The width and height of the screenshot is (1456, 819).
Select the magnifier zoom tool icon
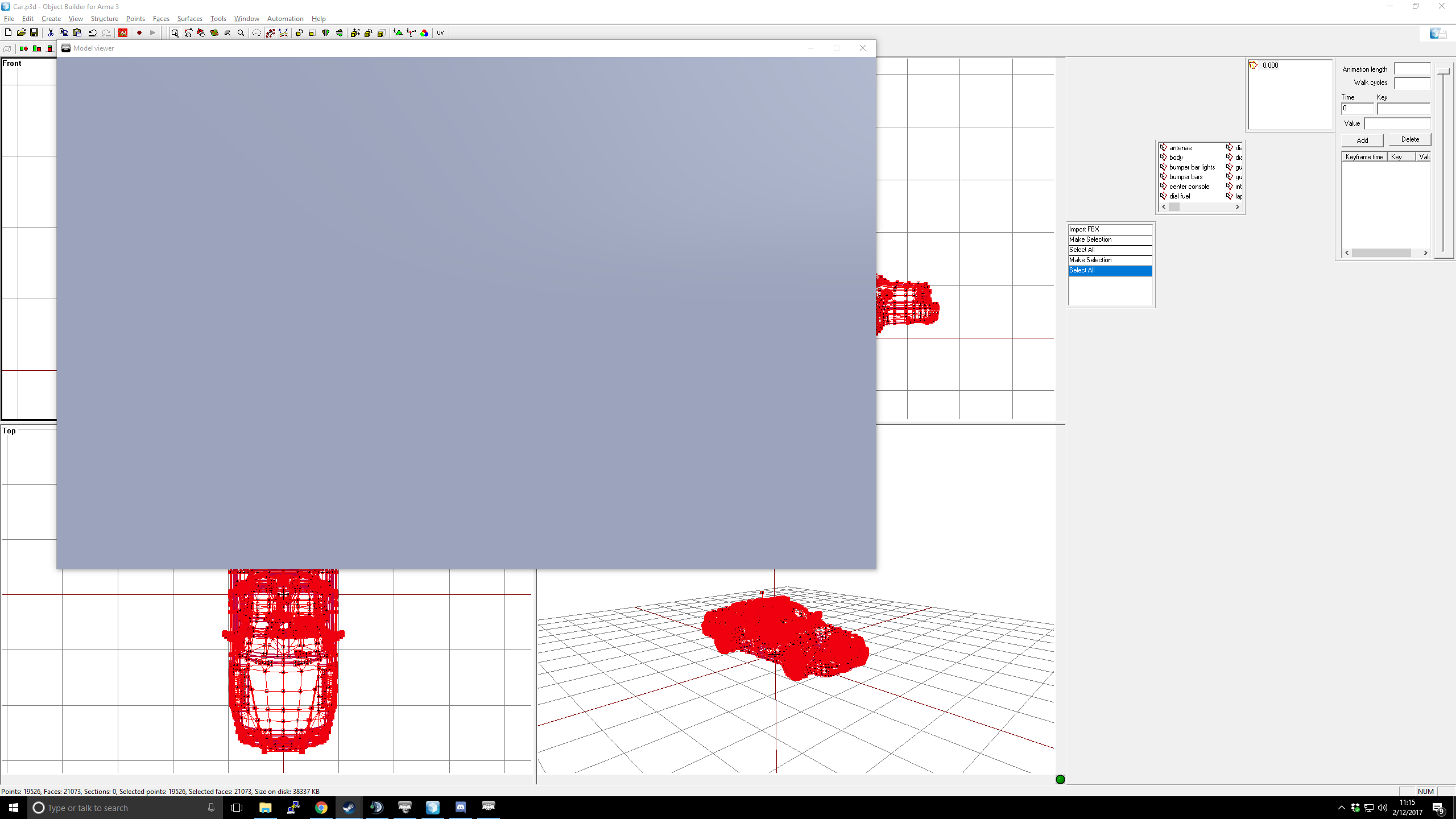coord(241,33)
